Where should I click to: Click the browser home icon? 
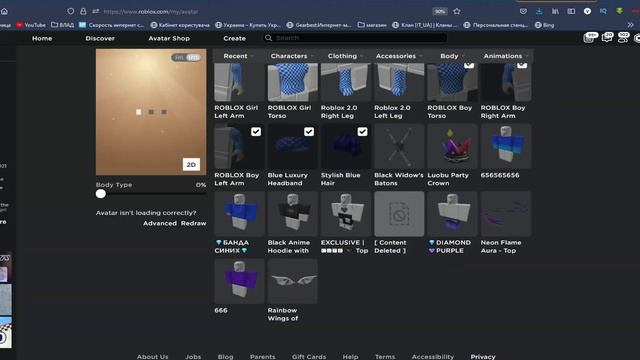4,11
